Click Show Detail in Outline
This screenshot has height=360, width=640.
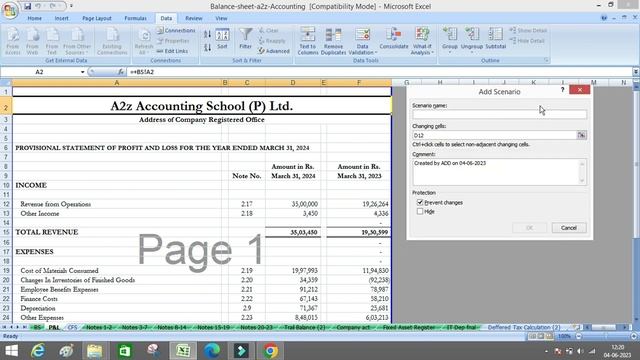pos(528,31)
